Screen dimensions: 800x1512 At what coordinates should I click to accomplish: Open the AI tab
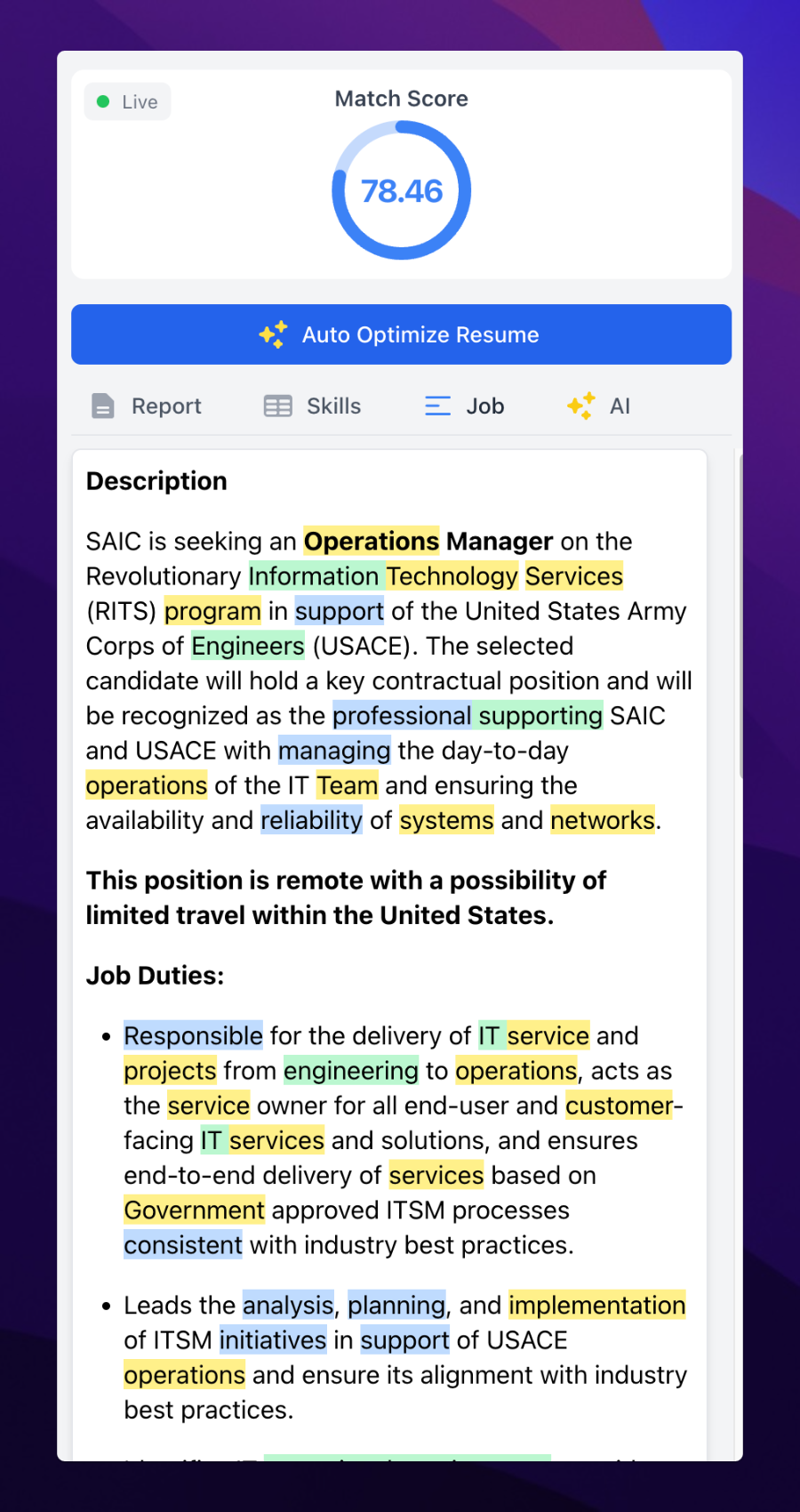[620, 406]
